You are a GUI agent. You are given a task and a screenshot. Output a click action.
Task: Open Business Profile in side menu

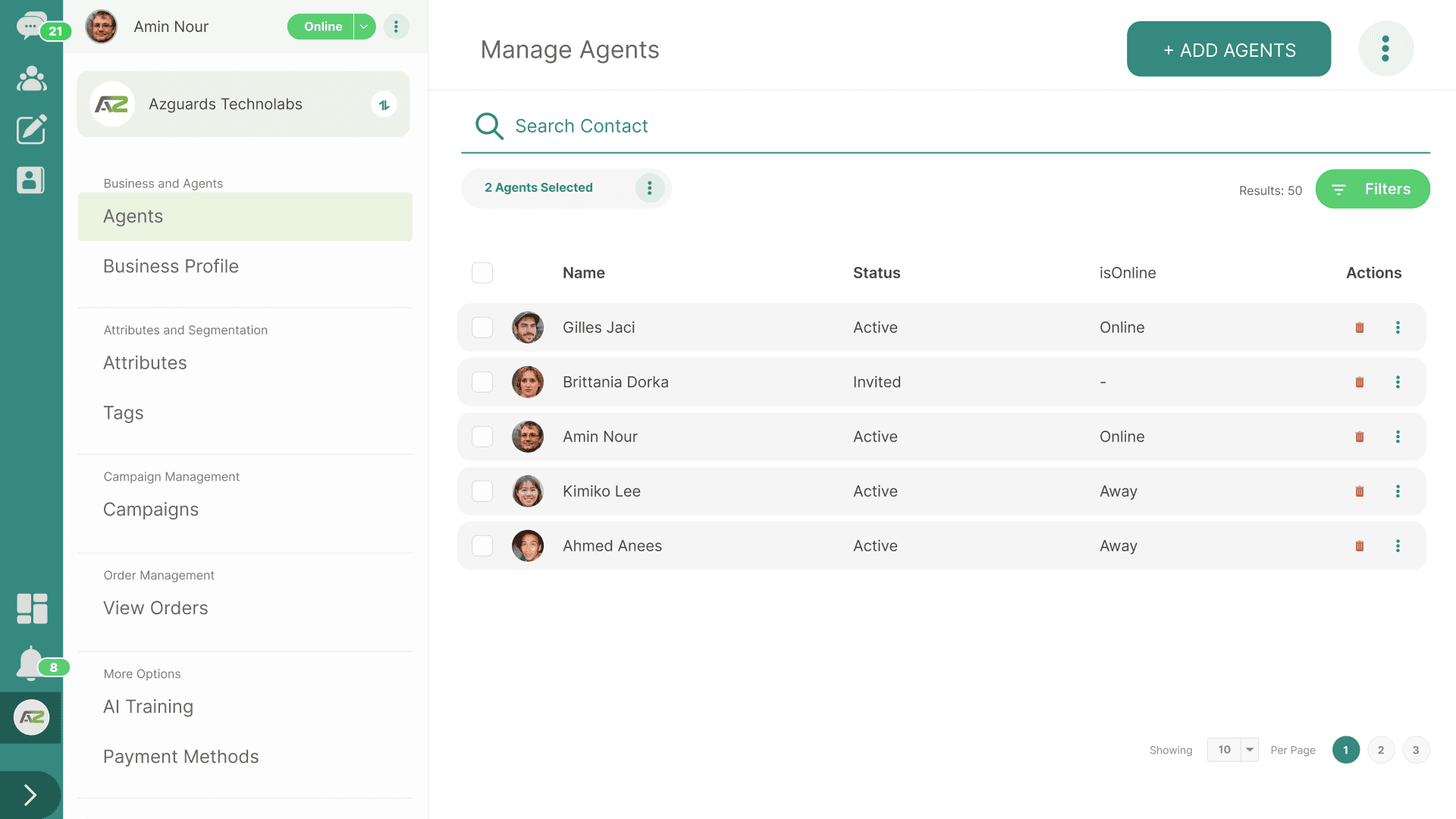tap(171, 266)
